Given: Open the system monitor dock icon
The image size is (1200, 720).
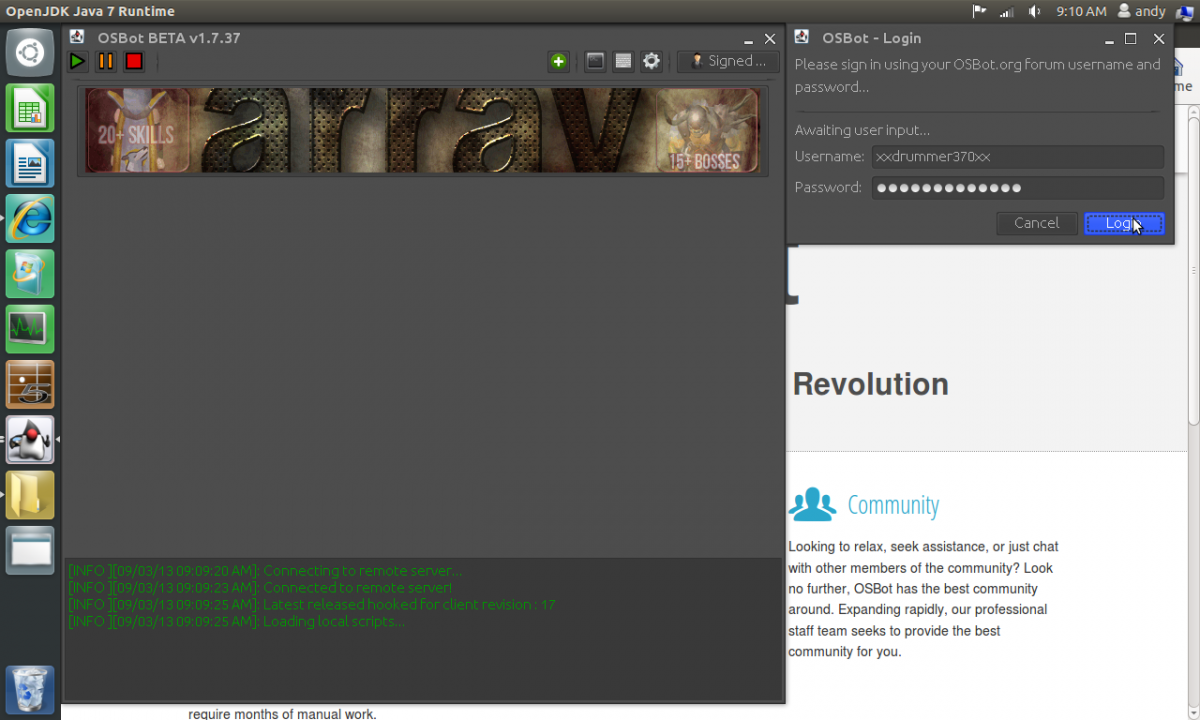Looking at the screenshot, I should pos(30,329).
